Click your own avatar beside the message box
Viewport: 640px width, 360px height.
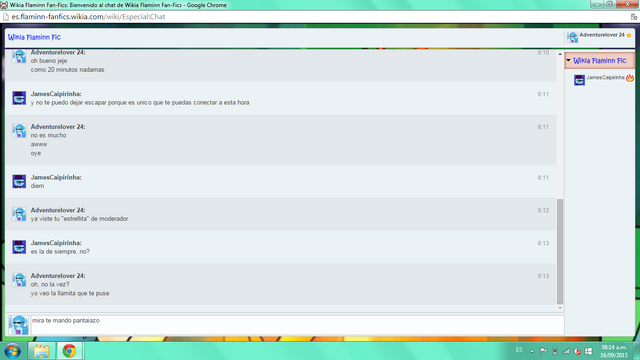point(18,325)
